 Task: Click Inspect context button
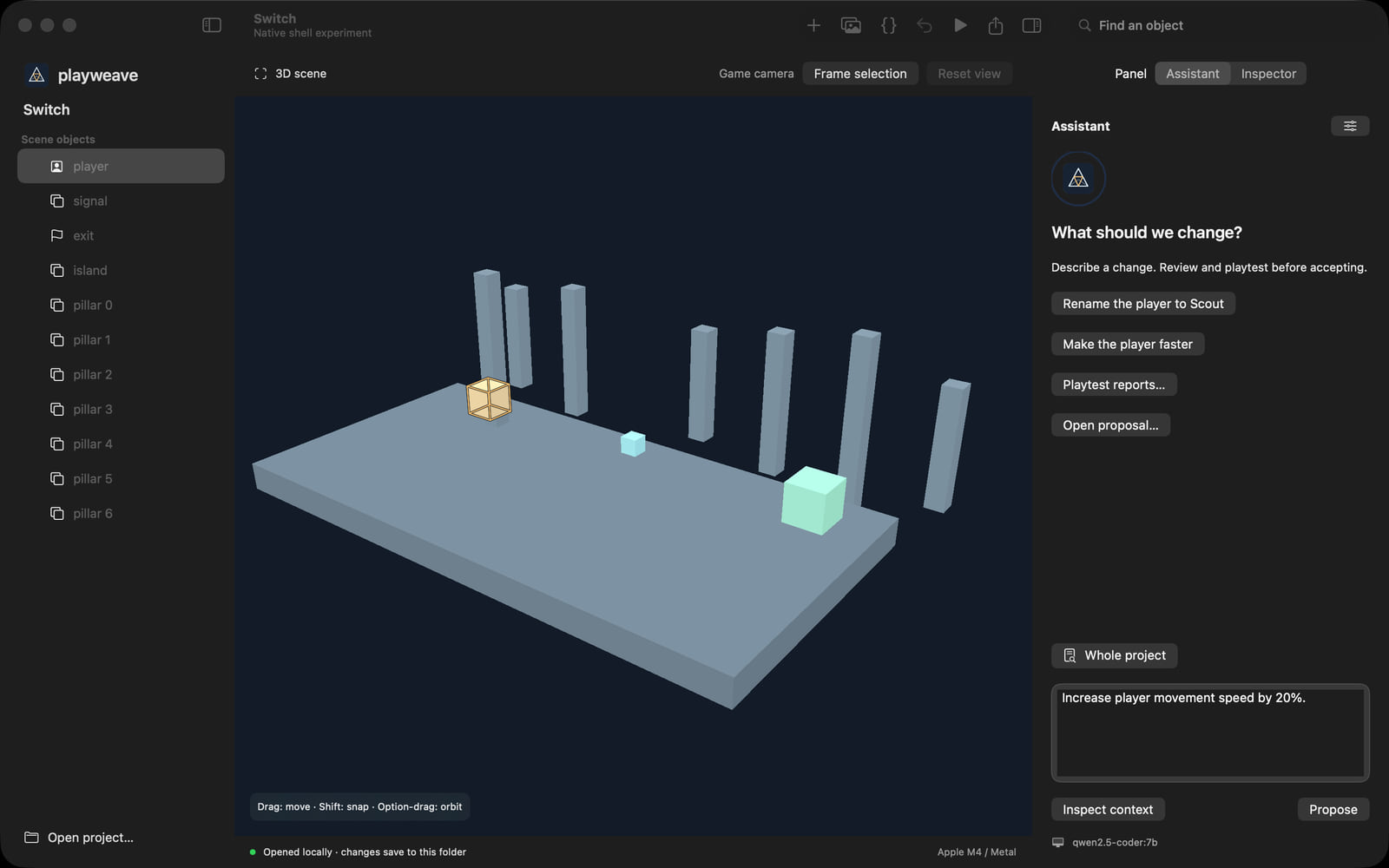(x=1108, y=810)
